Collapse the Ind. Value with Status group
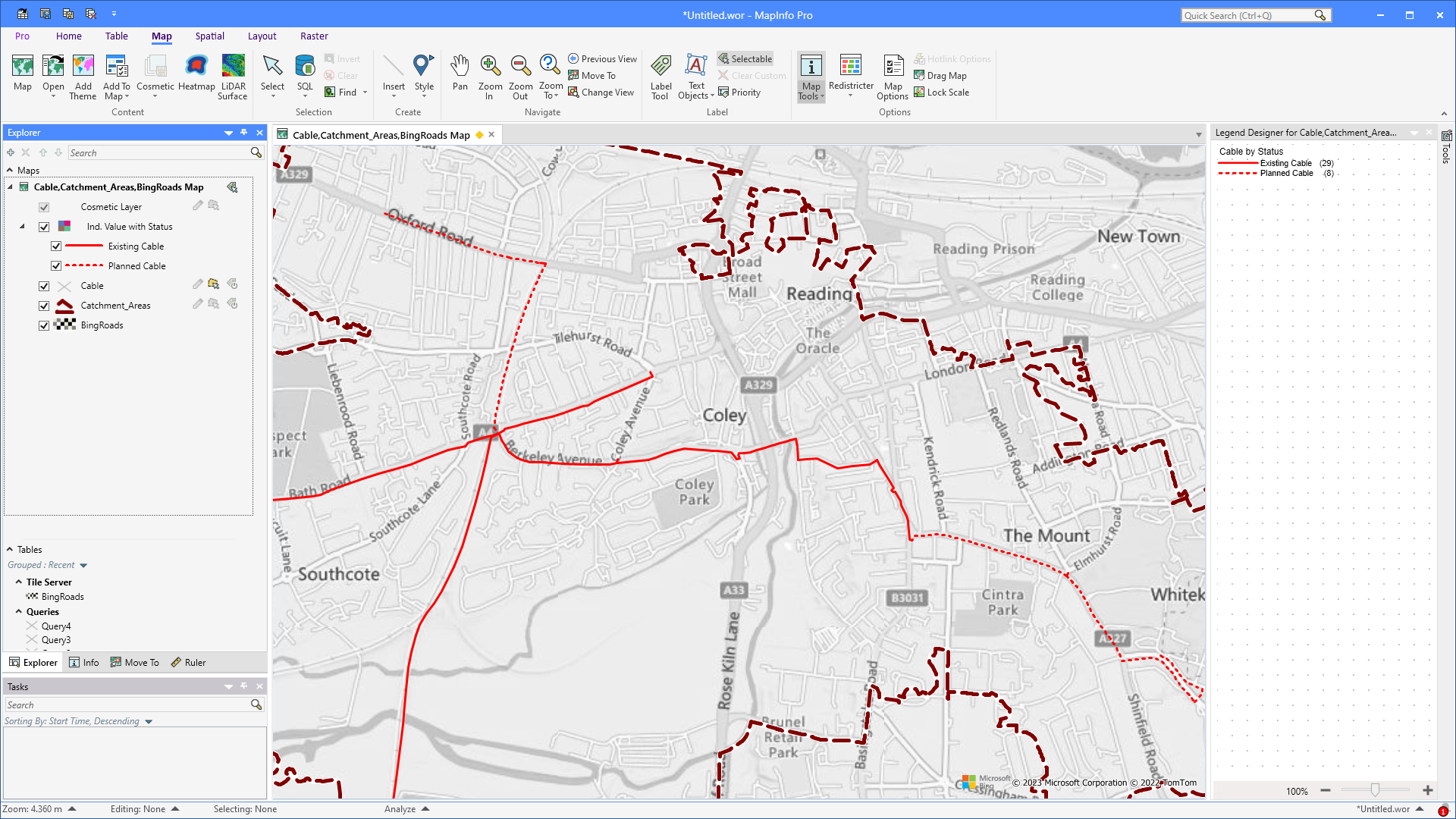This screenshot has width=1456, height=819. 21,226
